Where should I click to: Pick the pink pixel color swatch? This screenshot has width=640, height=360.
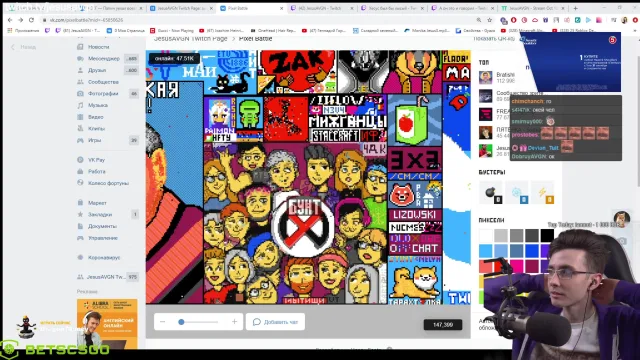[x=516, y=266]
